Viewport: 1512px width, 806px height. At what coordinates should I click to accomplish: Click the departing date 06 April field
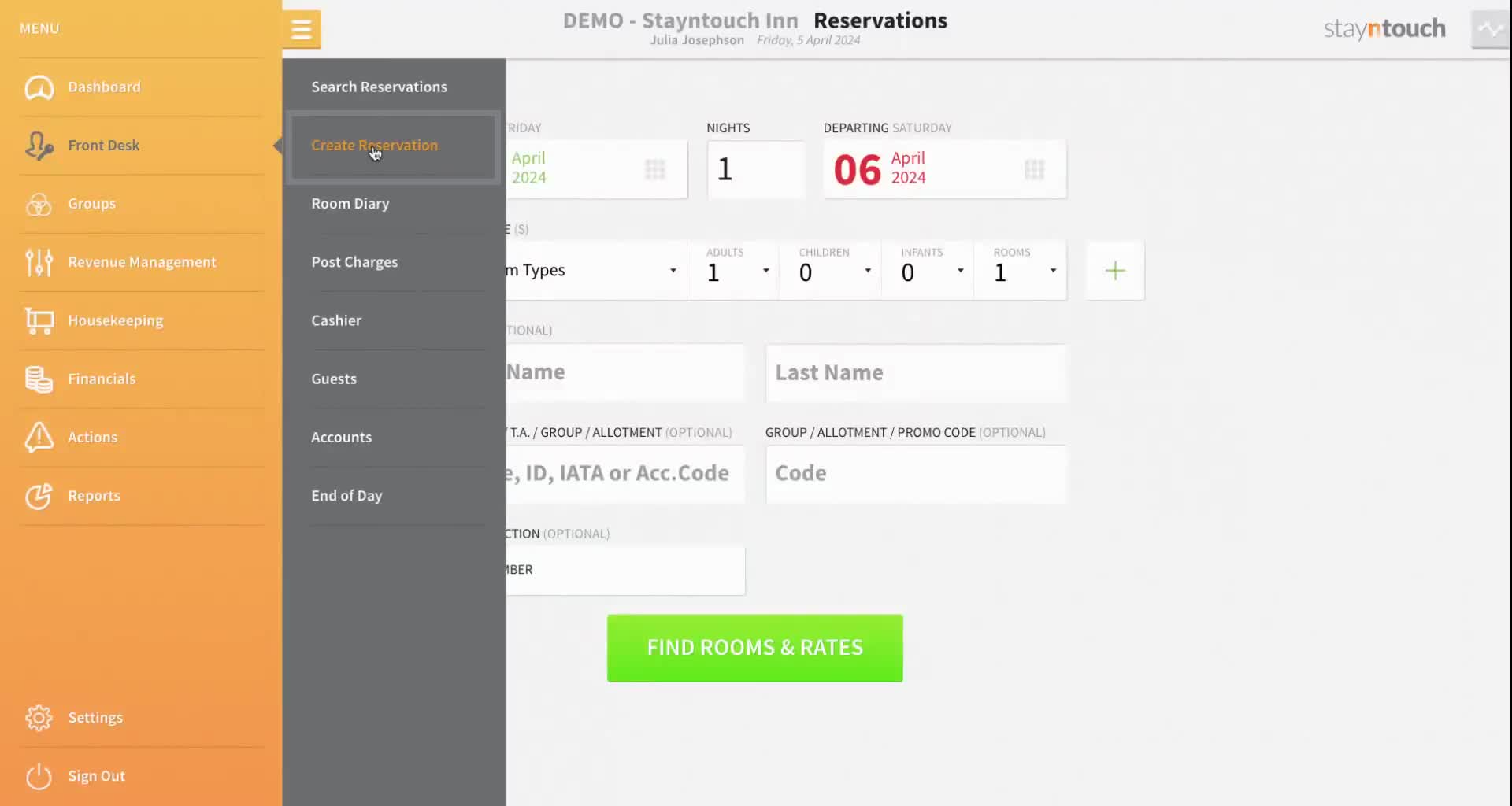[x=945, y=169]
